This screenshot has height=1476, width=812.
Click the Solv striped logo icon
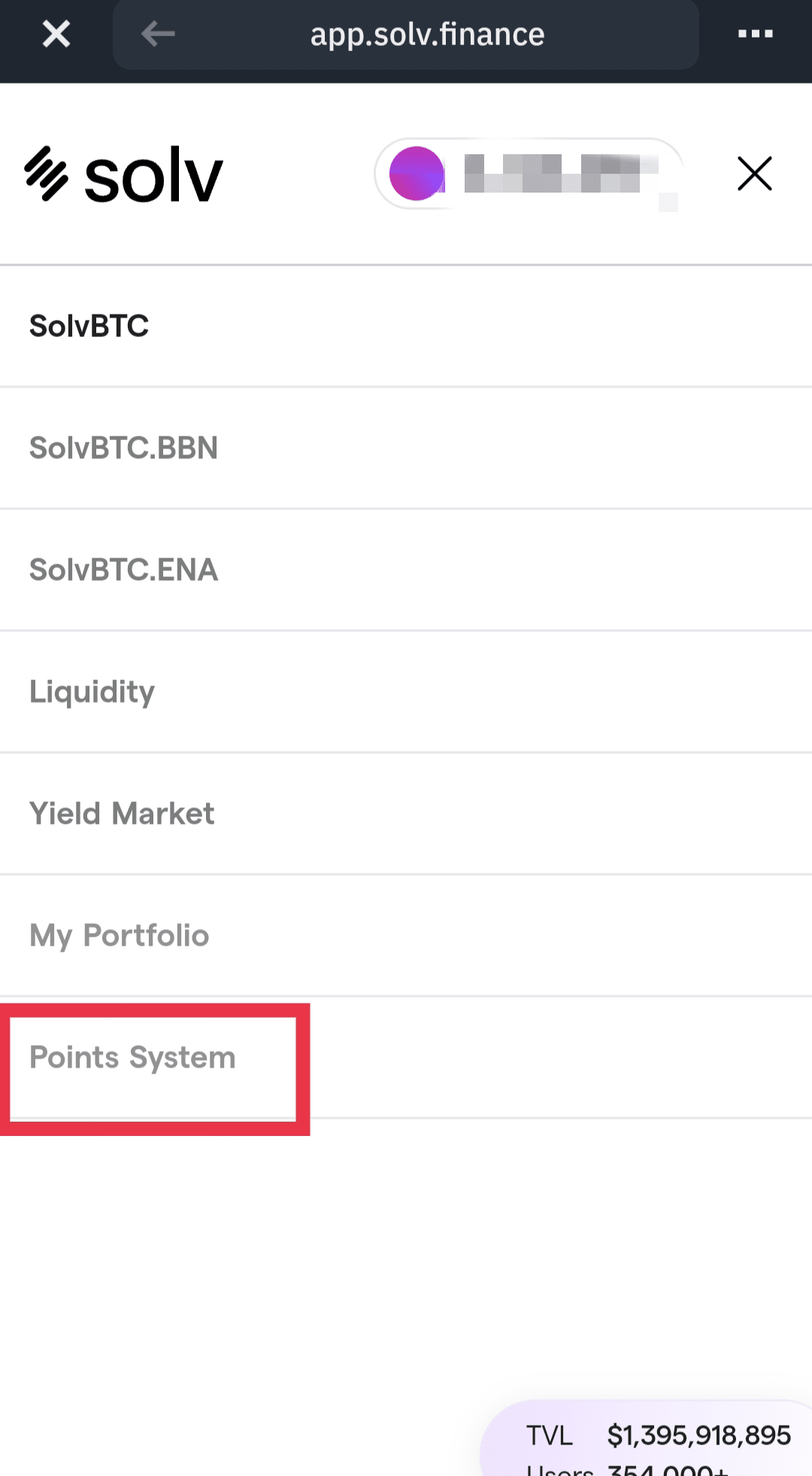pyautogui.click(x=47, y=174)
